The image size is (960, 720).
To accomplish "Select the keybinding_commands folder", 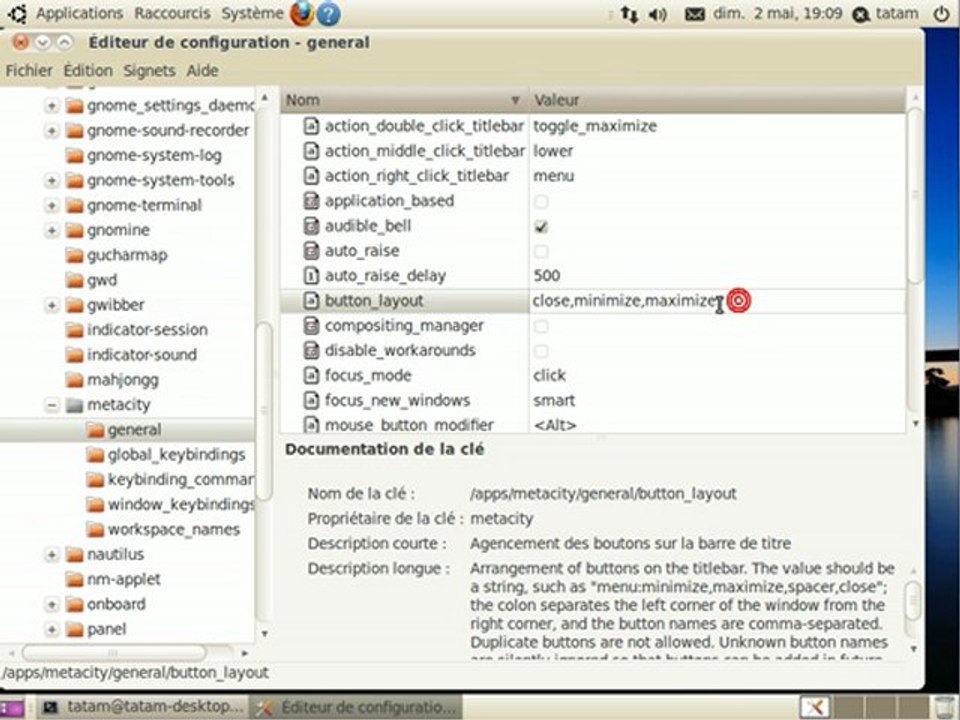I will (x=181, y=480).
